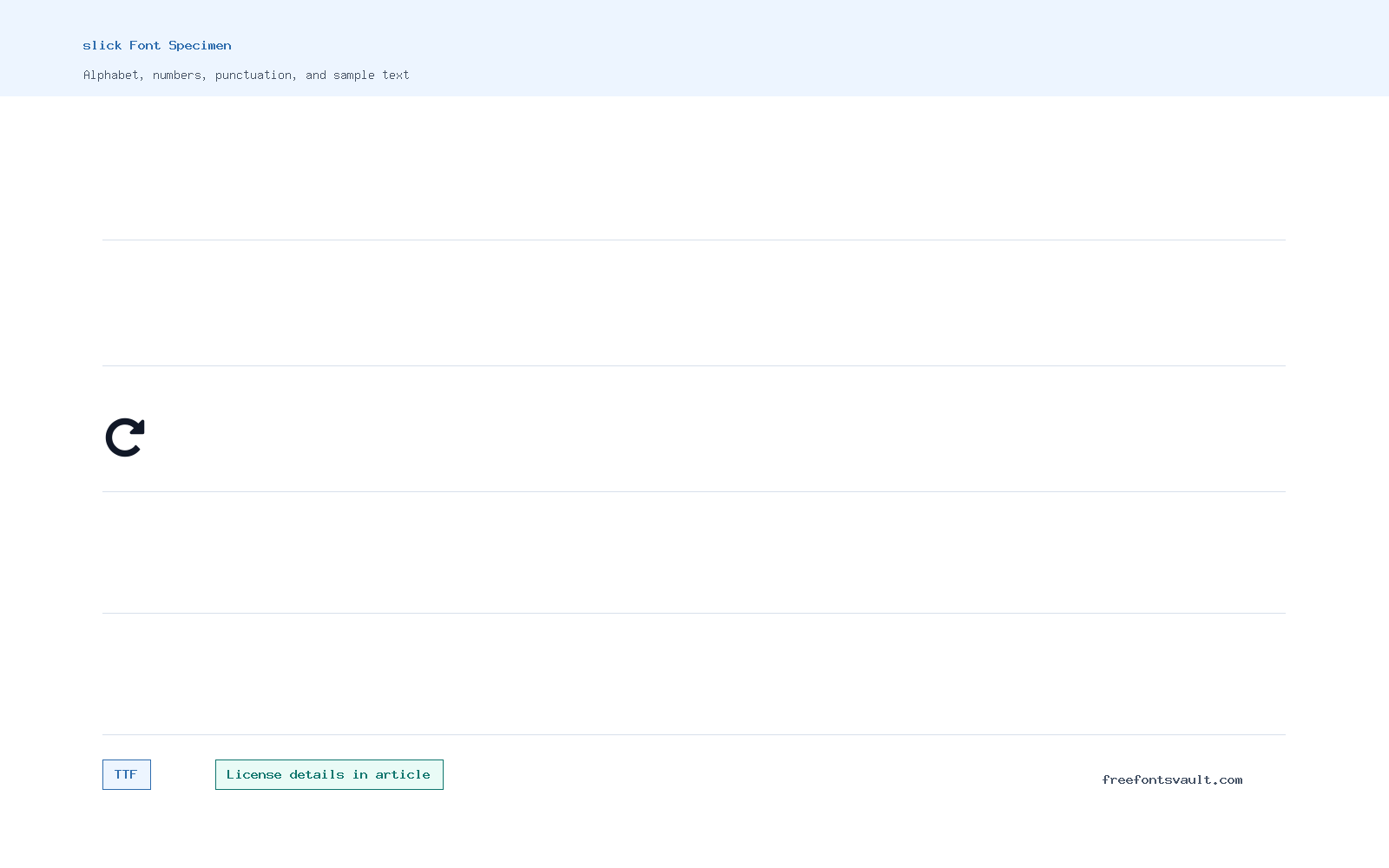Click the slick Font Specimen title
The width and height of the screenshot is (1389, 868).
157,45
